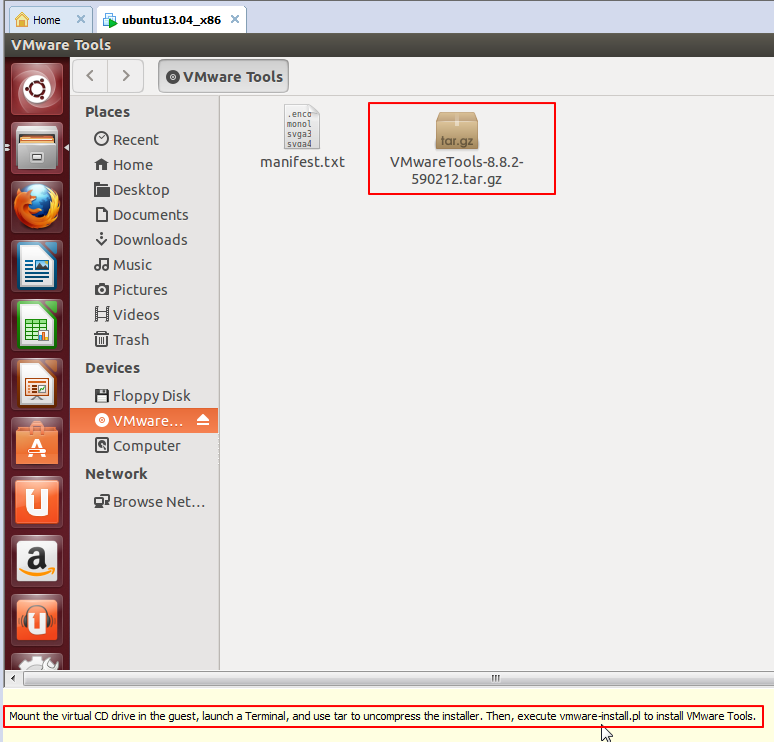Viewport: 774px width, 742px height.
Task: Select Floppy Disk device
Action: 144,396
